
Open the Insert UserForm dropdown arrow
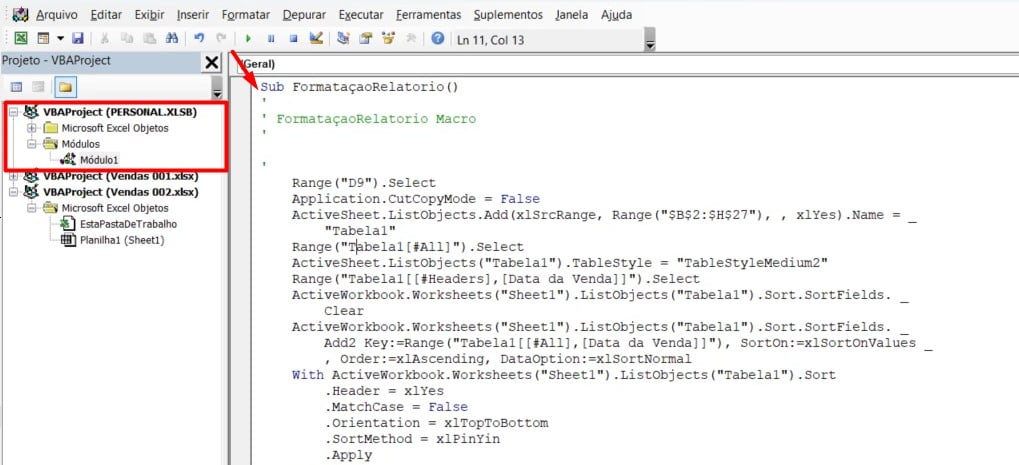[x=60, y=38]
